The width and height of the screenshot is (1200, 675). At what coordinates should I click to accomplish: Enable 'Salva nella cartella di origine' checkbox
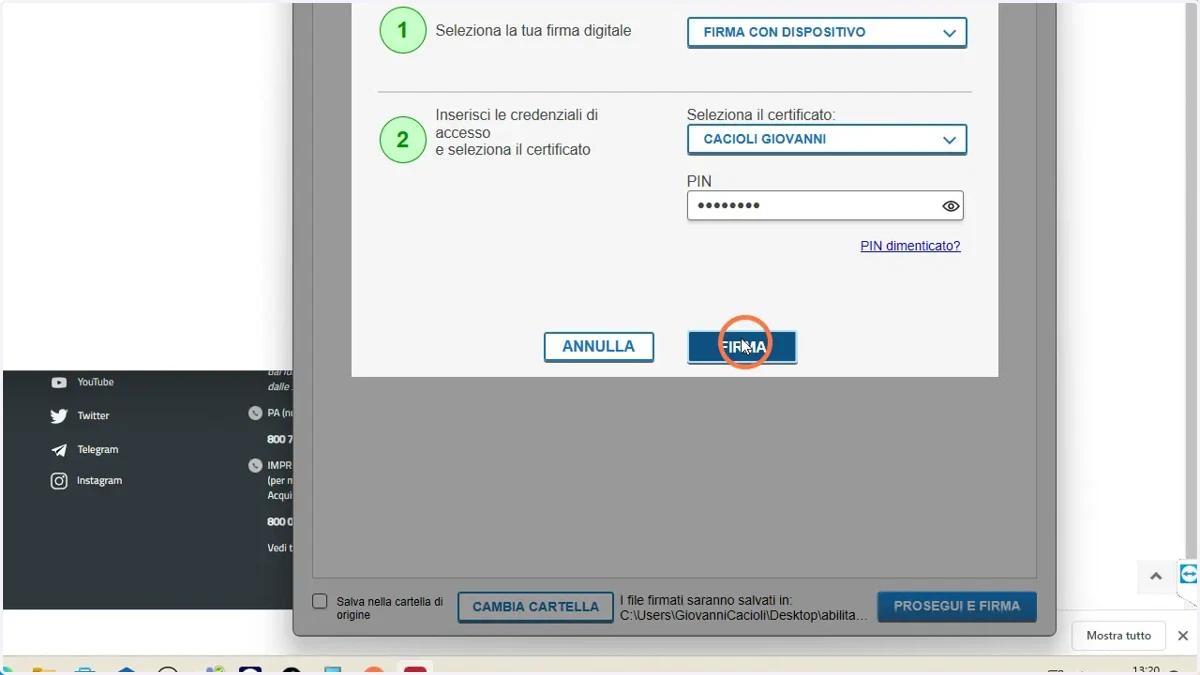(x=320, y=601)
